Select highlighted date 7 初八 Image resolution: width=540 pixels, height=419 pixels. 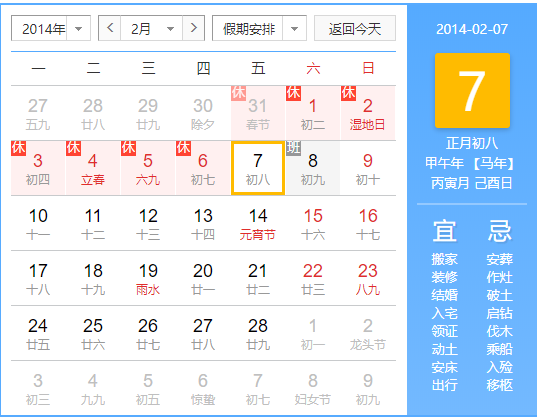point(258,168)
